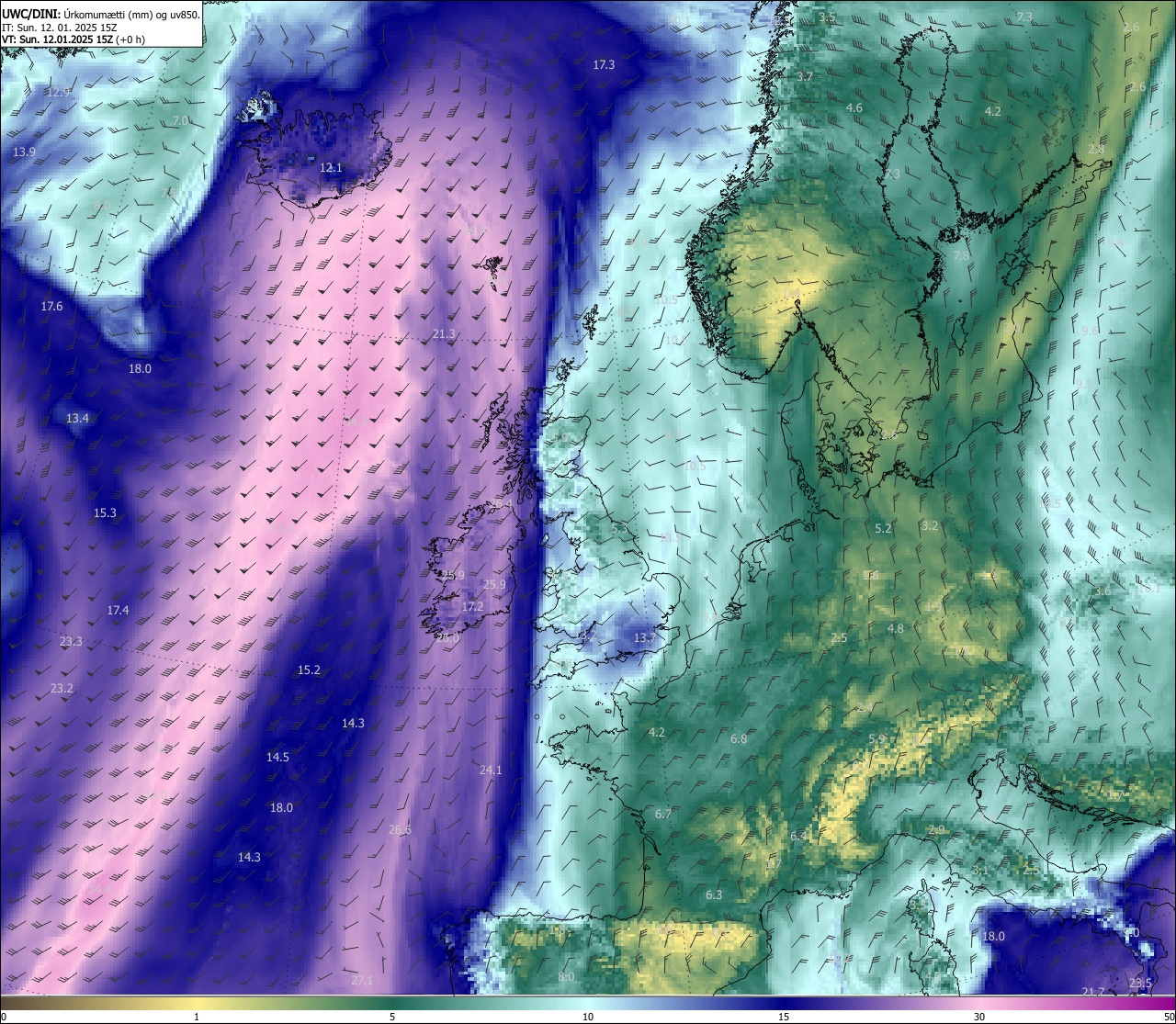
Task: Click the 17.3 value north of the map
Action: (x=604, y=64)
